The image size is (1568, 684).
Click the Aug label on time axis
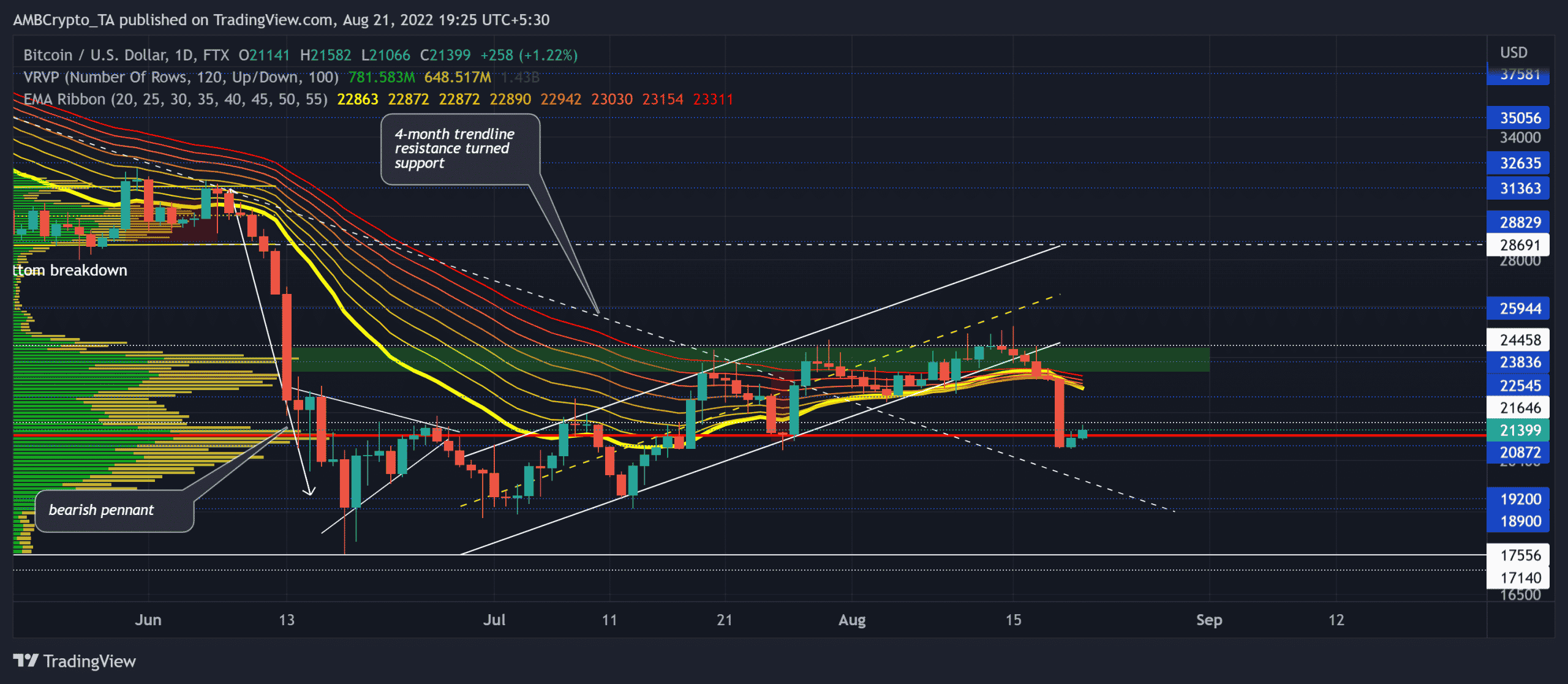[852, 620]
